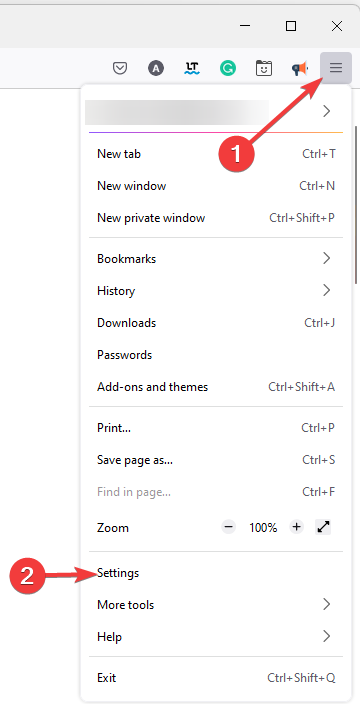Click the smiley calendar extension icon
Screen dimensions: 360x704
coord(264,68)
